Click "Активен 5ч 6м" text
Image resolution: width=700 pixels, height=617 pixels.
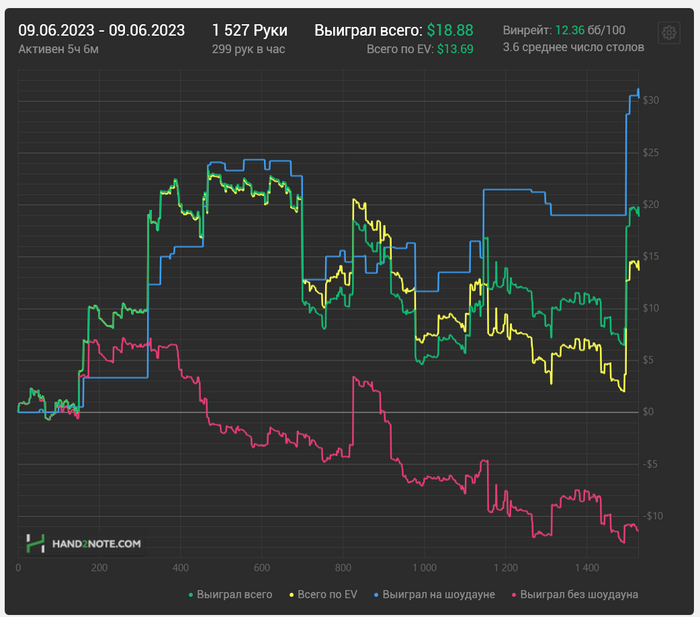[x=58, y=49]
